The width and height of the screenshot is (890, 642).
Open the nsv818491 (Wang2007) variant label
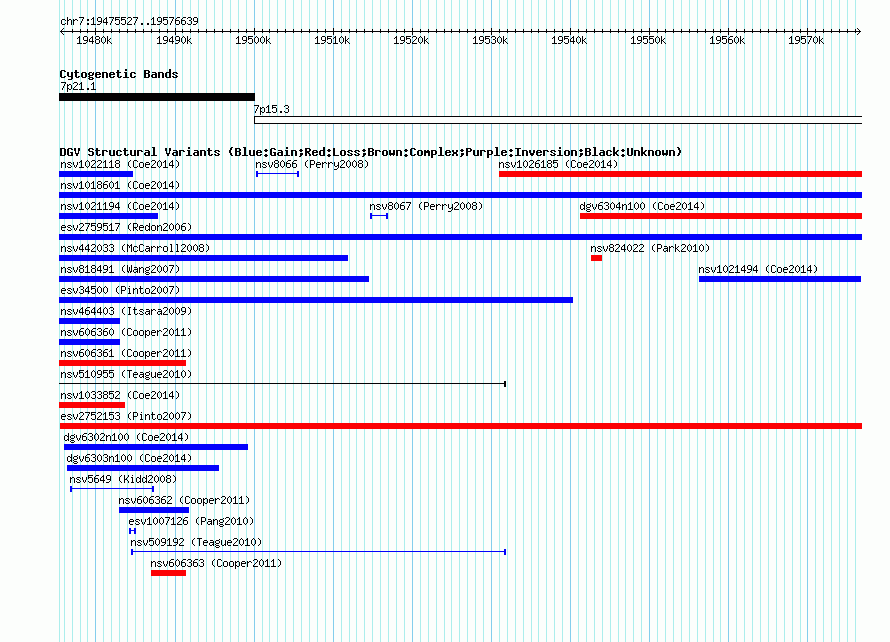[x=120, y=269]
